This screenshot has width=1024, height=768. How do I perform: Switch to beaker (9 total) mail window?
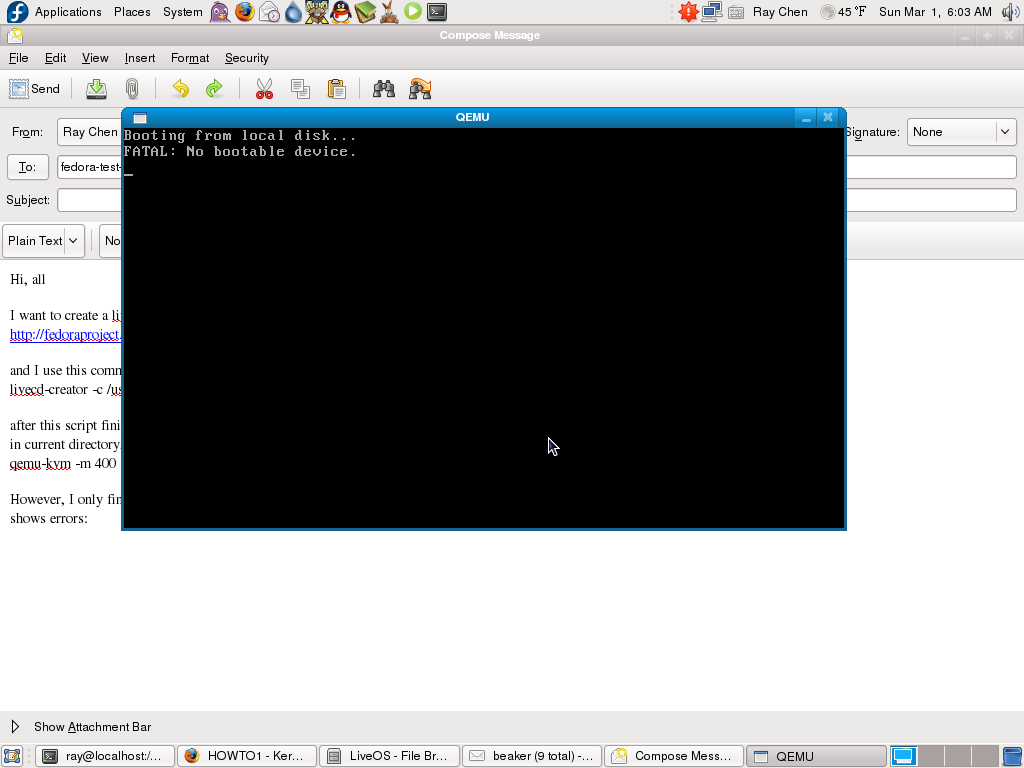[x=532, y=756]
